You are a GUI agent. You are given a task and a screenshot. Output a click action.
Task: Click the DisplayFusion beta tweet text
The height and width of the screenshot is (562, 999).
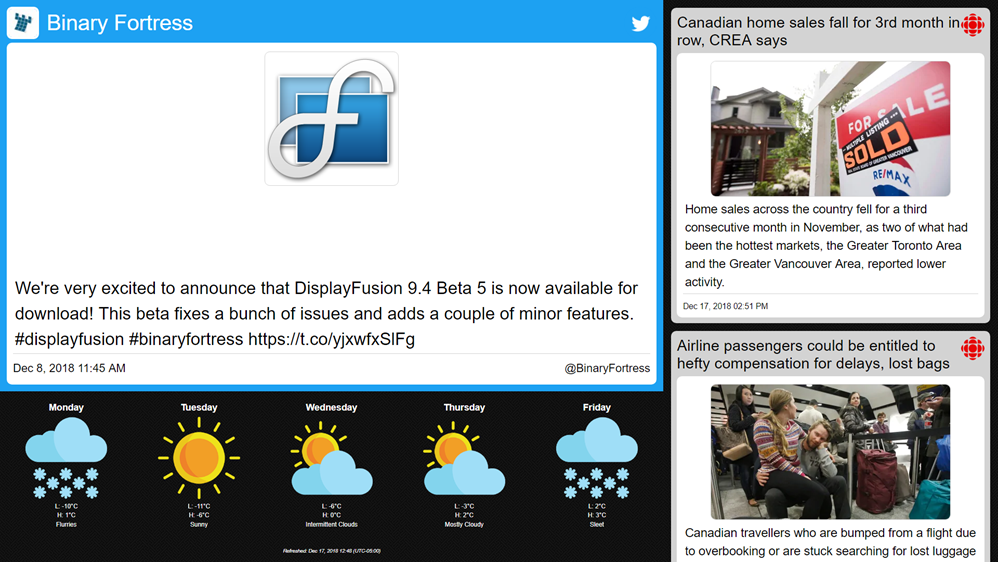pos(326,313)
